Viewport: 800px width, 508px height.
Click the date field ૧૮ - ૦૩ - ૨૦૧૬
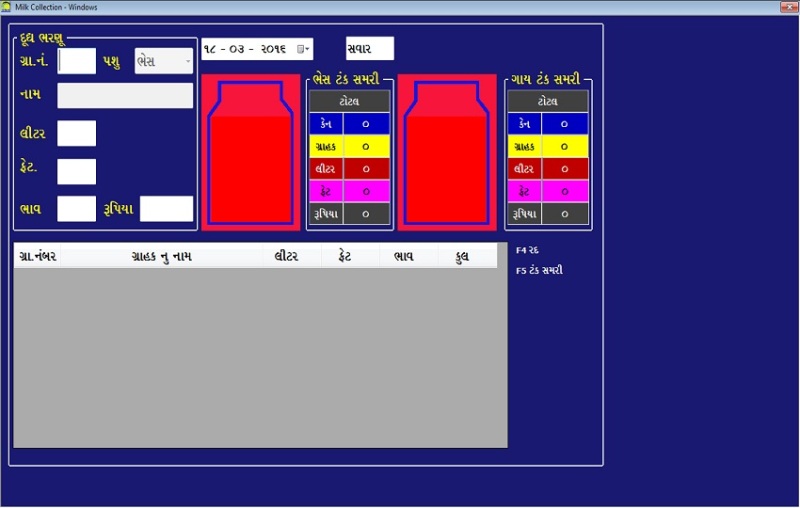pyautogui.click(x=257, y=49)
